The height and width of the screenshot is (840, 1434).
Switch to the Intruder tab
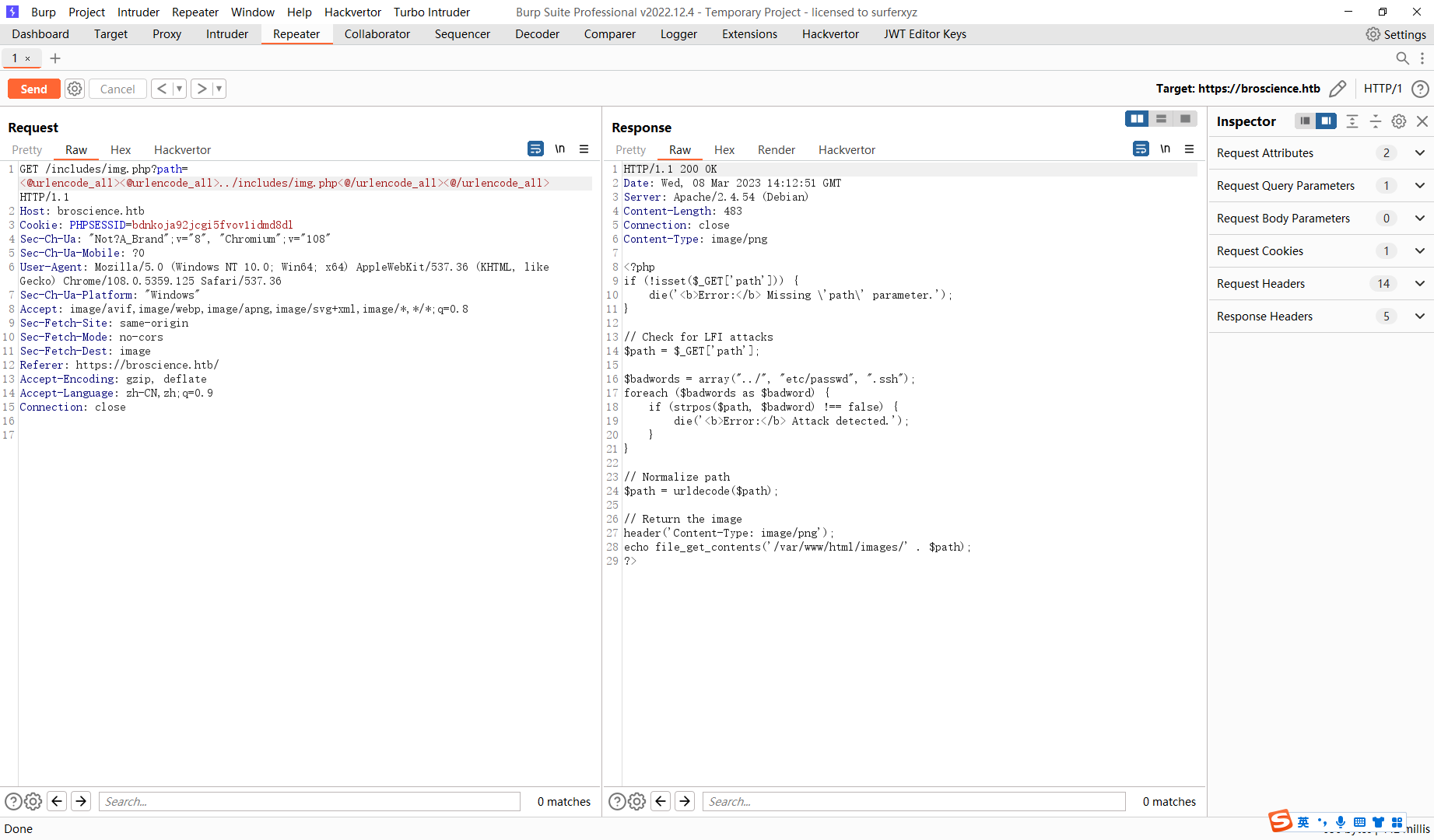pos(227,34)
